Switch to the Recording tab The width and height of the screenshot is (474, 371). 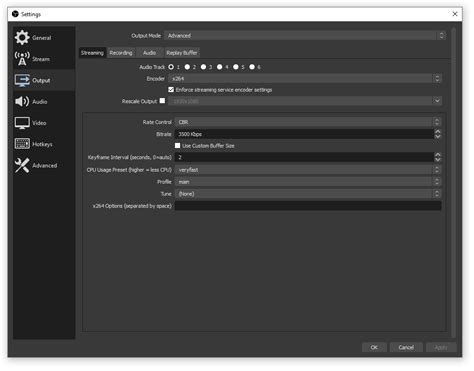pyautogui.click(x=121, y=53)
